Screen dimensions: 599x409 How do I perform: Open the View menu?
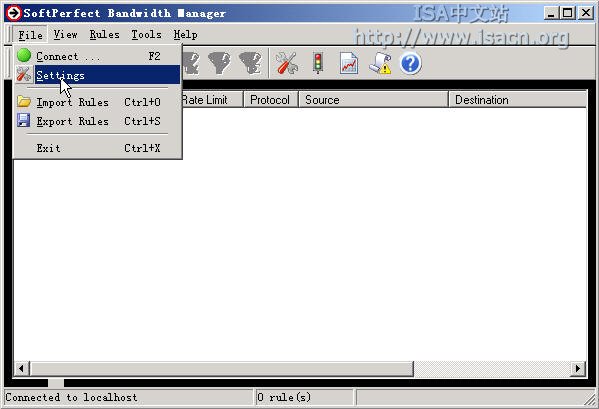point(65,35)
